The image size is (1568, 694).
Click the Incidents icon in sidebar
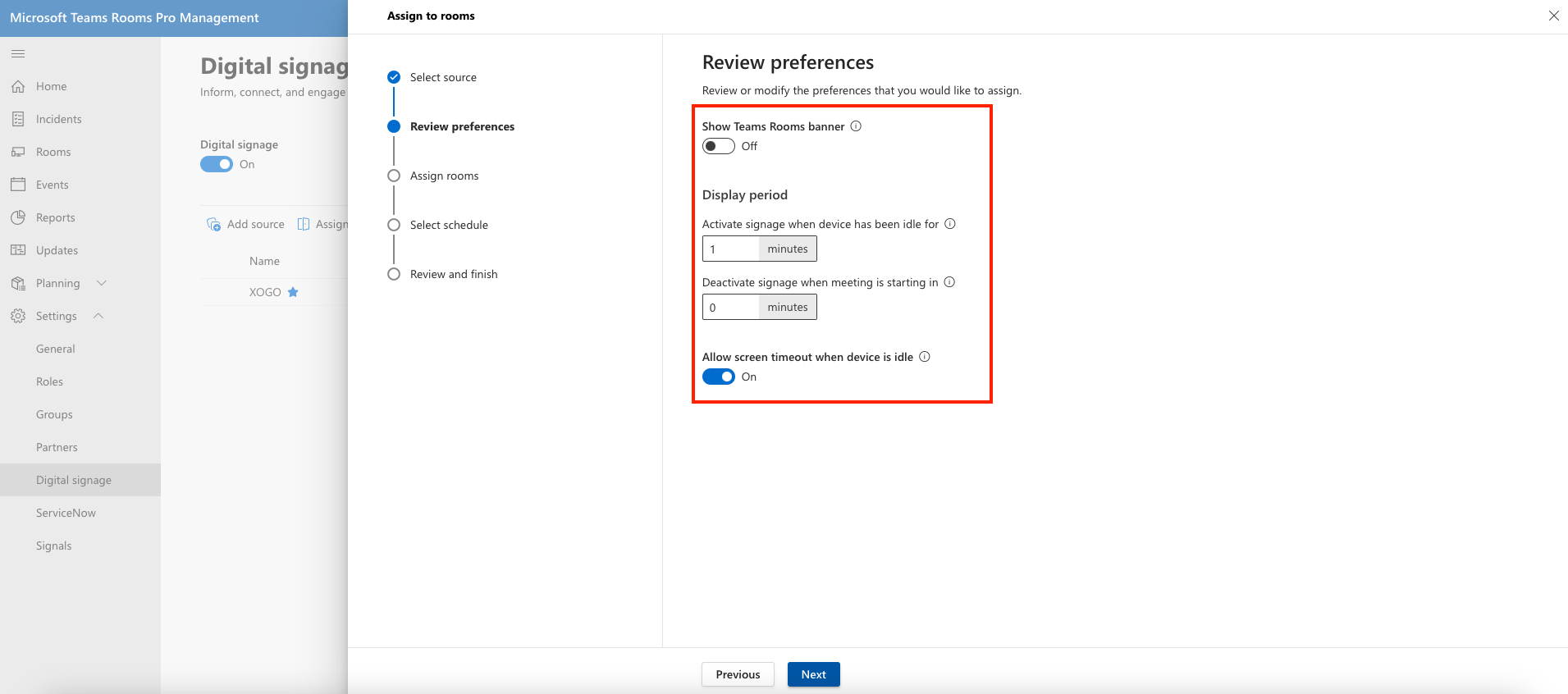pyautogui.click(x=18, y=119)
